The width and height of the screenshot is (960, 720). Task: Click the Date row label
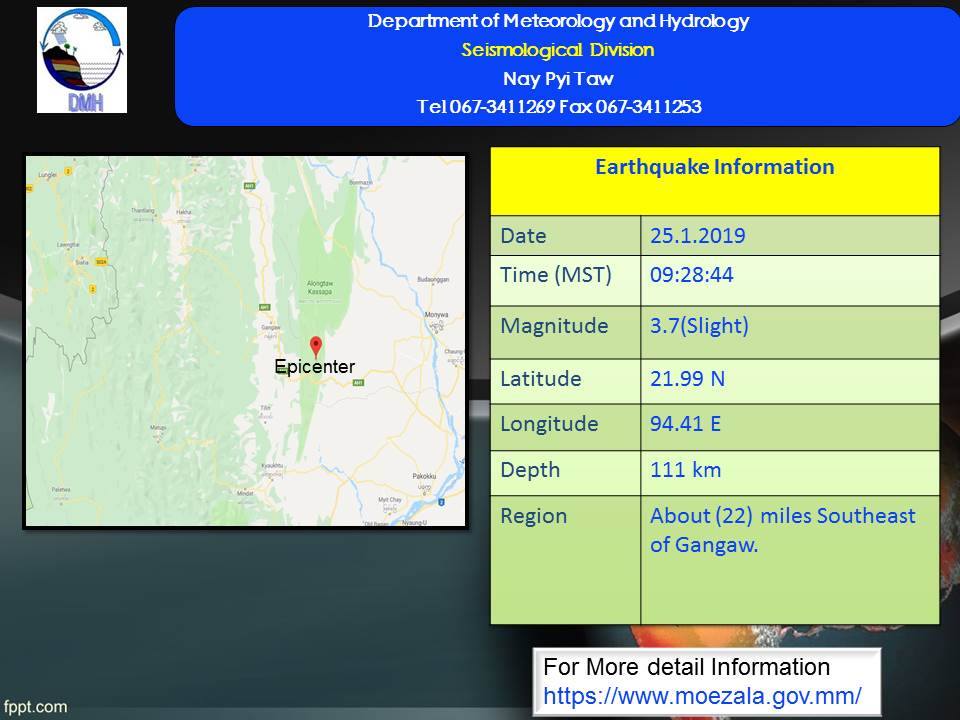523,236
